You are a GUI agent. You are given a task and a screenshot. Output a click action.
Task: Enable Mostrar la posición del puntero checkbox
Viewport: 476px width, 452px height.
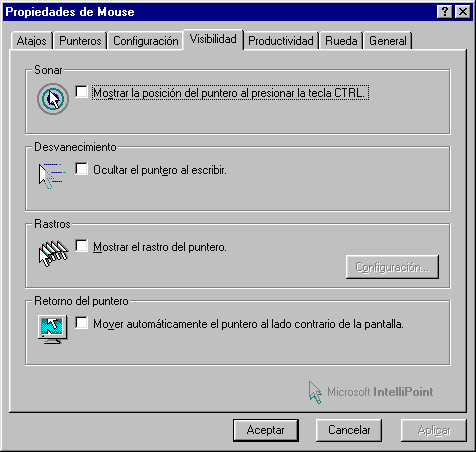point(81,92)
